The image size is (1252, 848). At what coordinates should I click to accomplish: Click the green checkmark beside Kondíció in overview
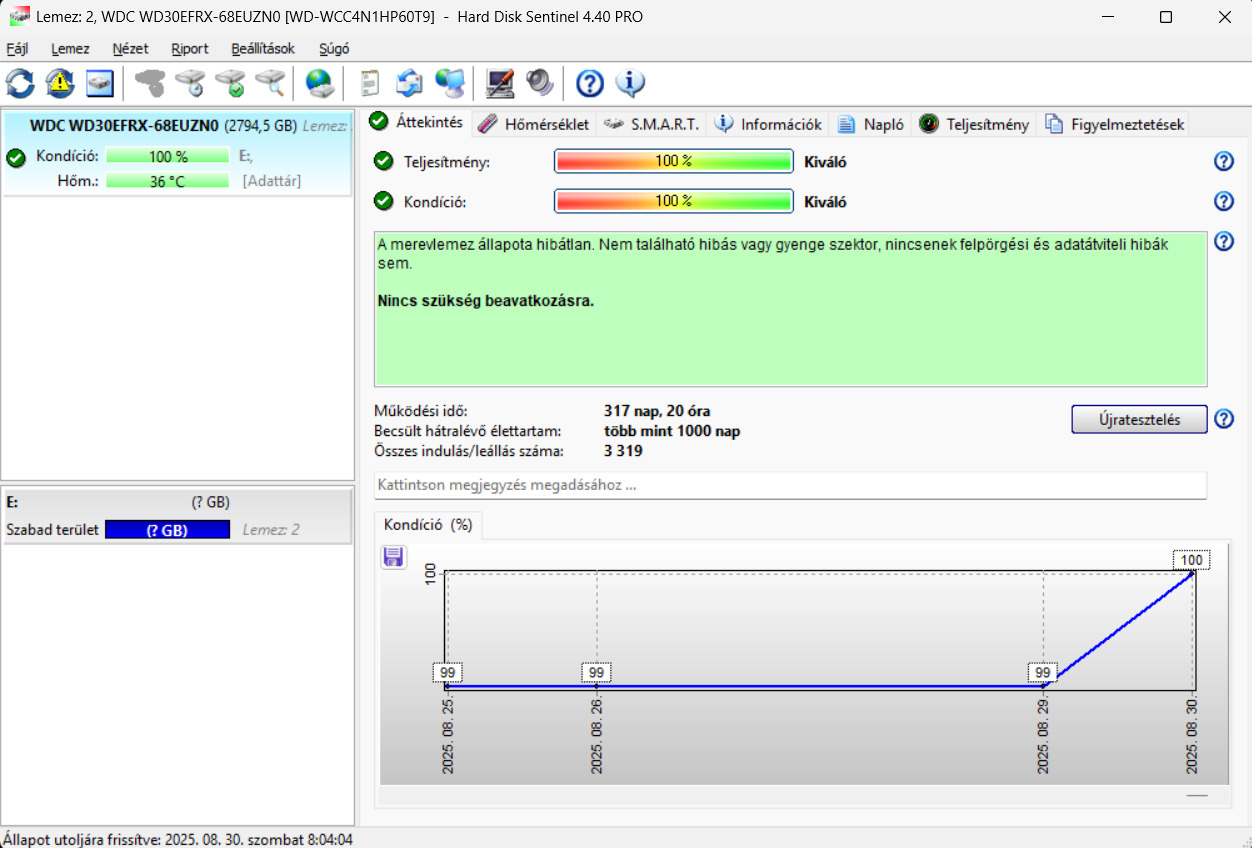(383, 202)
